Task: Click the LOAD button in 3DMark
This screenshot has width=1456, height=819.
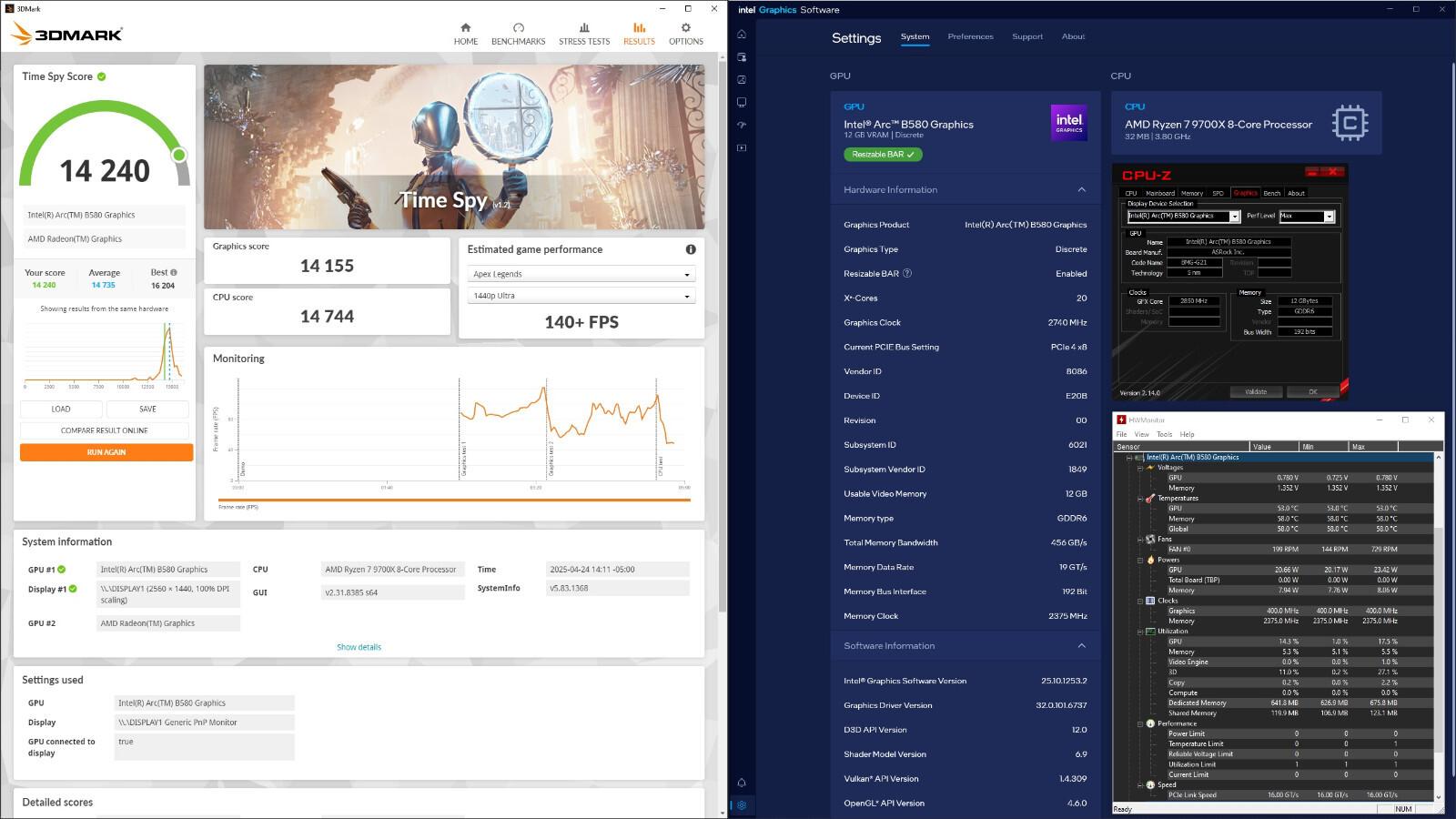Action: click(61, 409)
